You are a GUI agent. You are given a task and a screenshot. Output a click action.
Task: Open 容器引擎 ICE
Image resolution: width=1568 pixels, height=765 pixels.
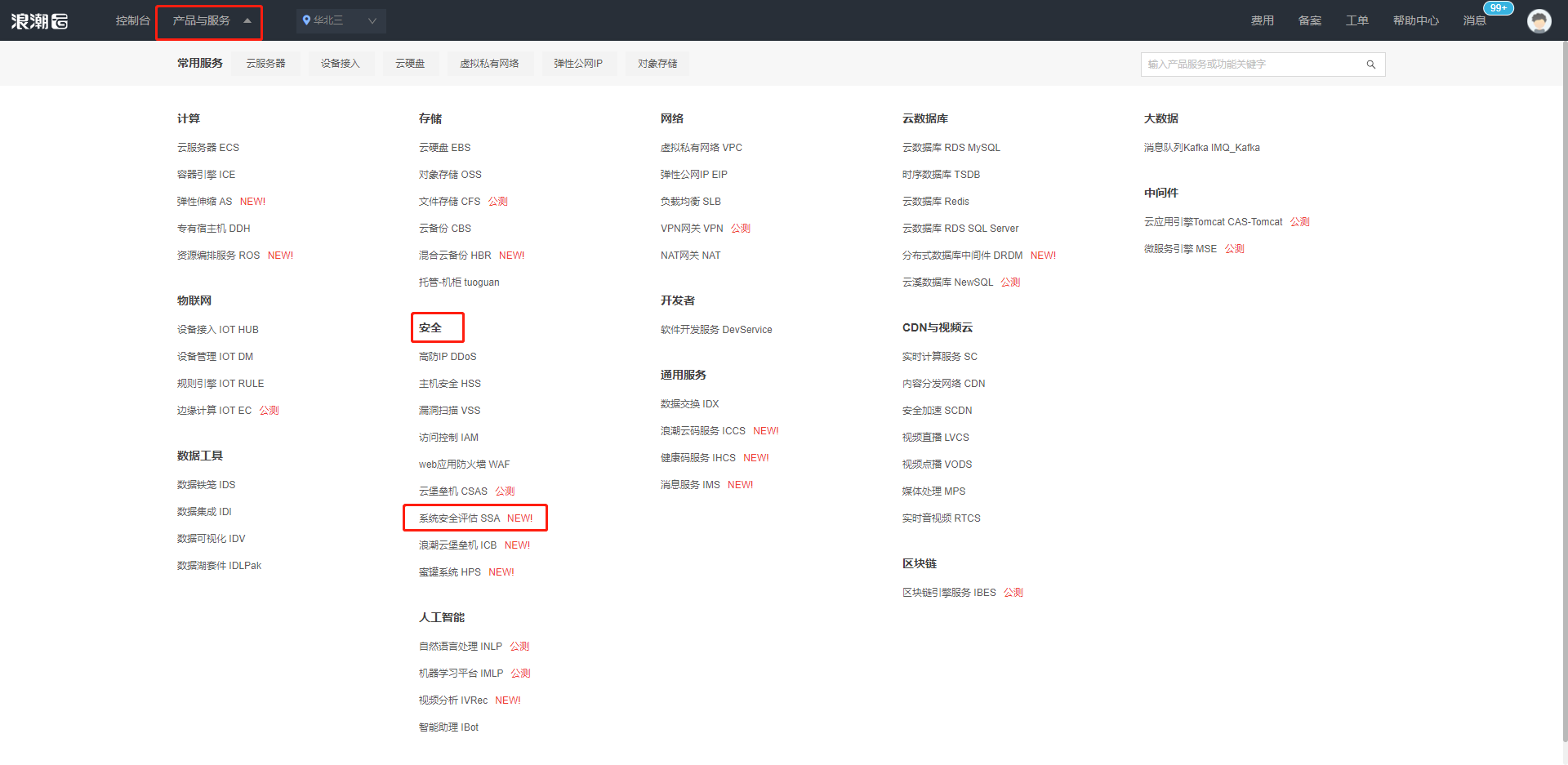(206, 175)
